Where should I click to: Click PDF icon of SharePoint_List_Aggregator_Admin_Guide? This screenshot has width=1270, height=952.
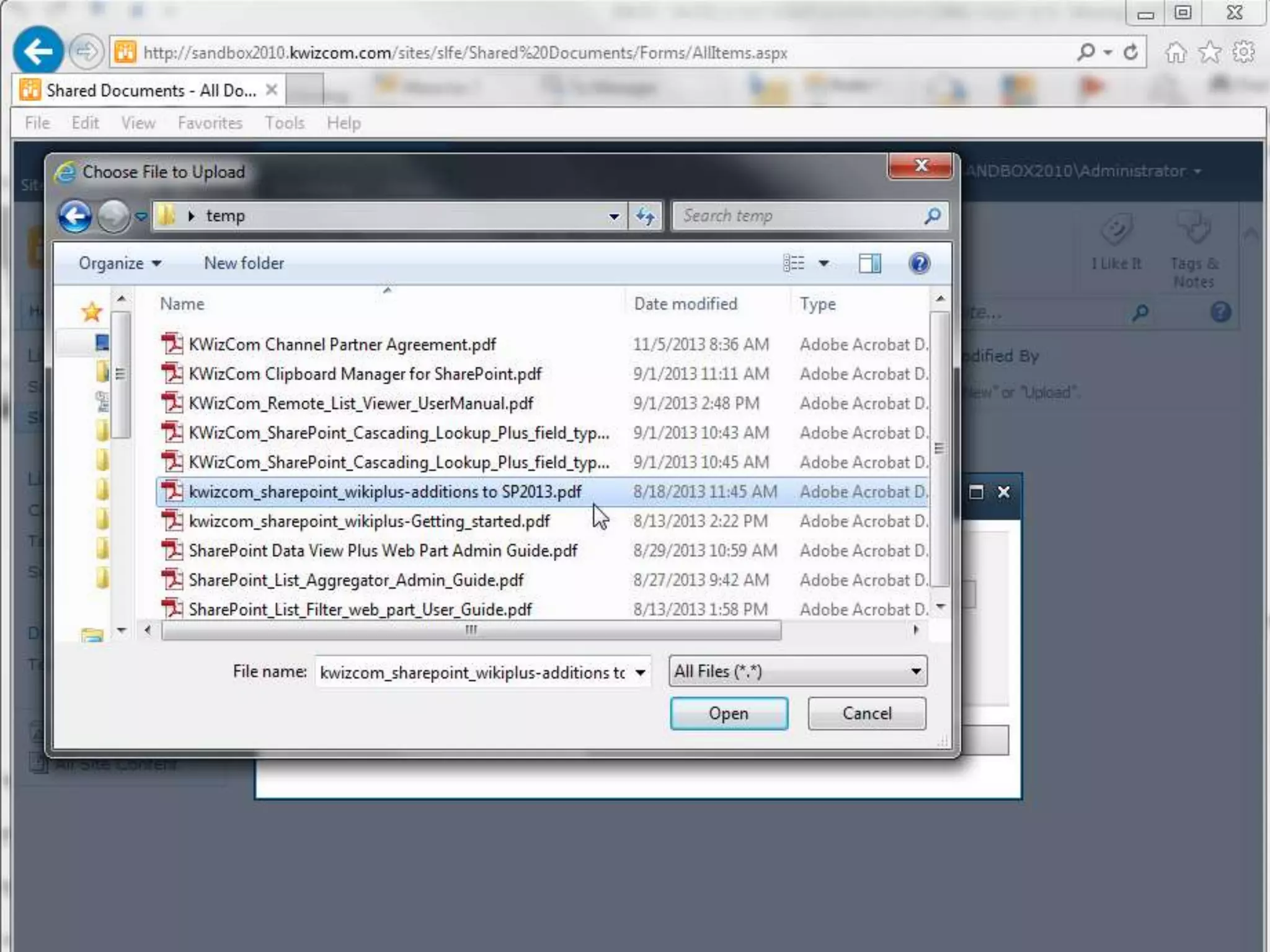(172, 579)
